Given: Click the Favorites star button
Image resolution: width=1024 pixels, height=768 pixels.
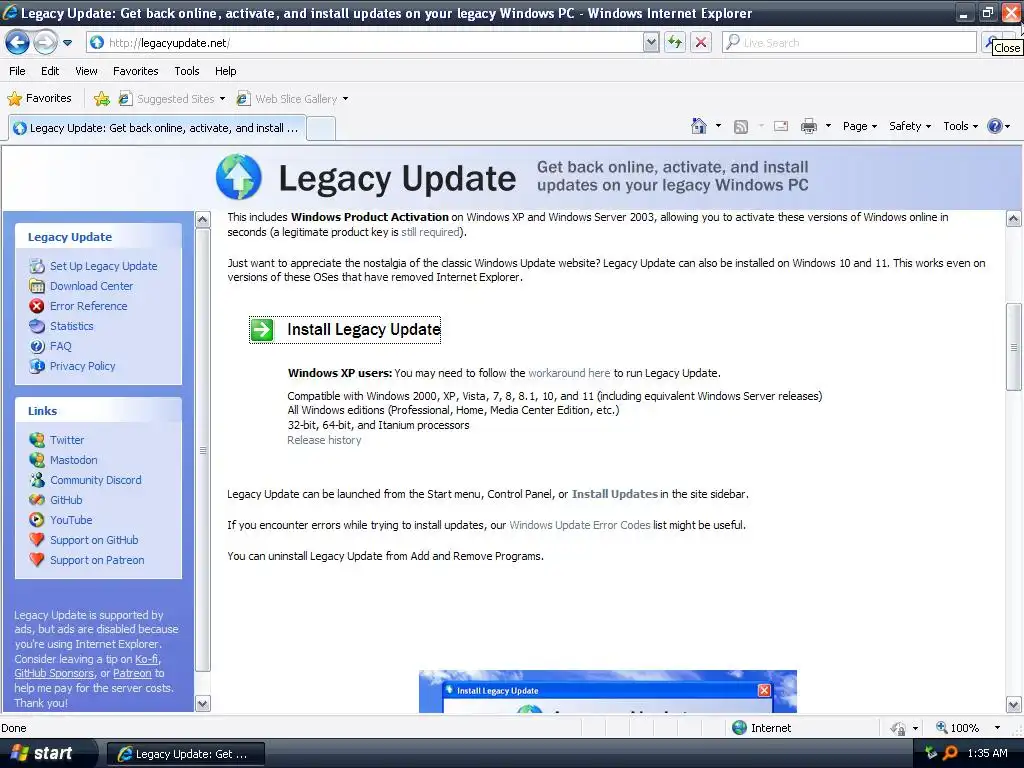Looking at the screenshot, I should pyautogui.click(x=39, y=99).
